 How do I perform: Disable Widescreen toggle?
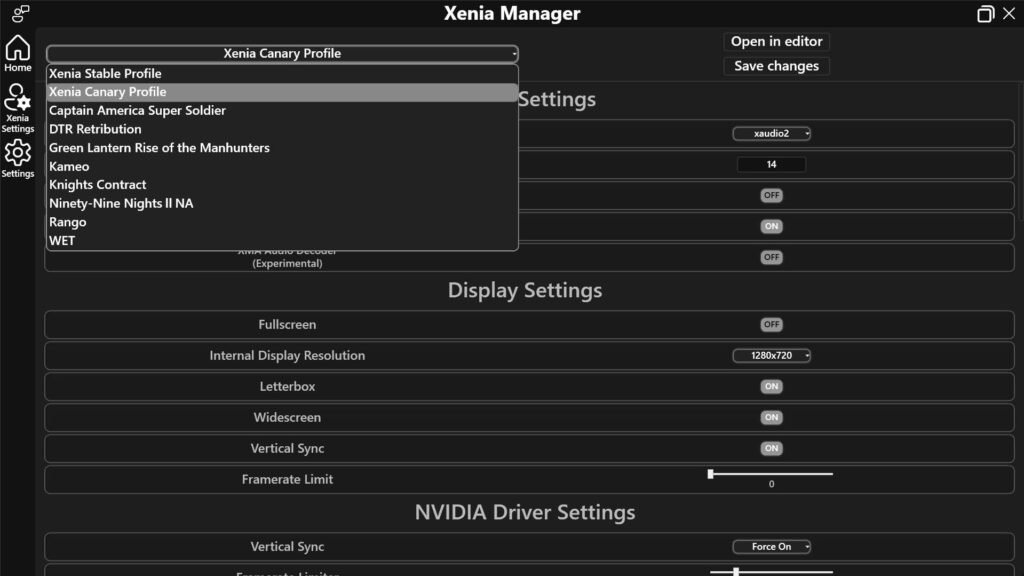click(x=771, y=417)
